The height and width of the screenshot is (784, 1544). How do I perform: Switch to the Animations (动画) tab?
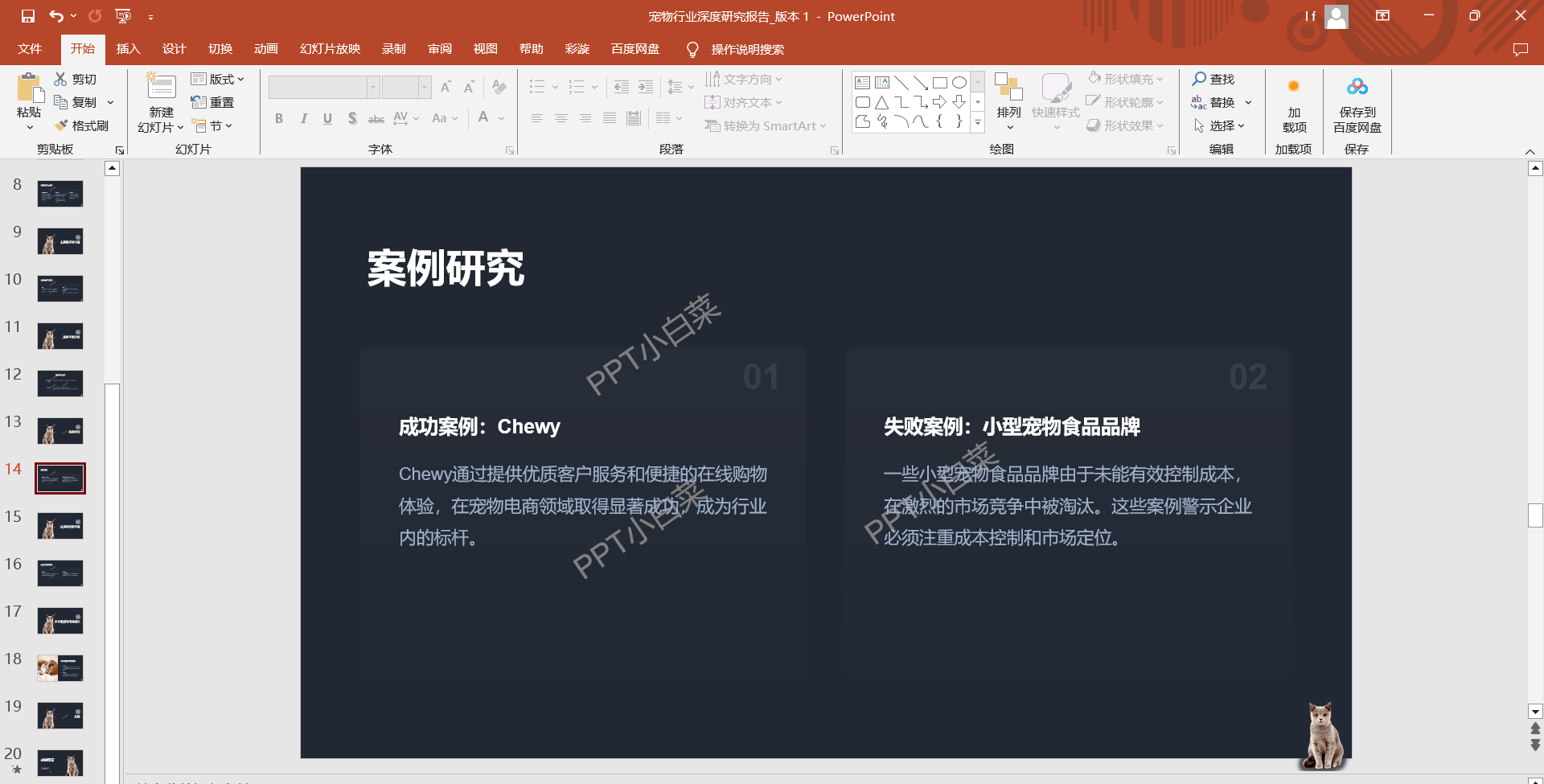click(266, 49)
